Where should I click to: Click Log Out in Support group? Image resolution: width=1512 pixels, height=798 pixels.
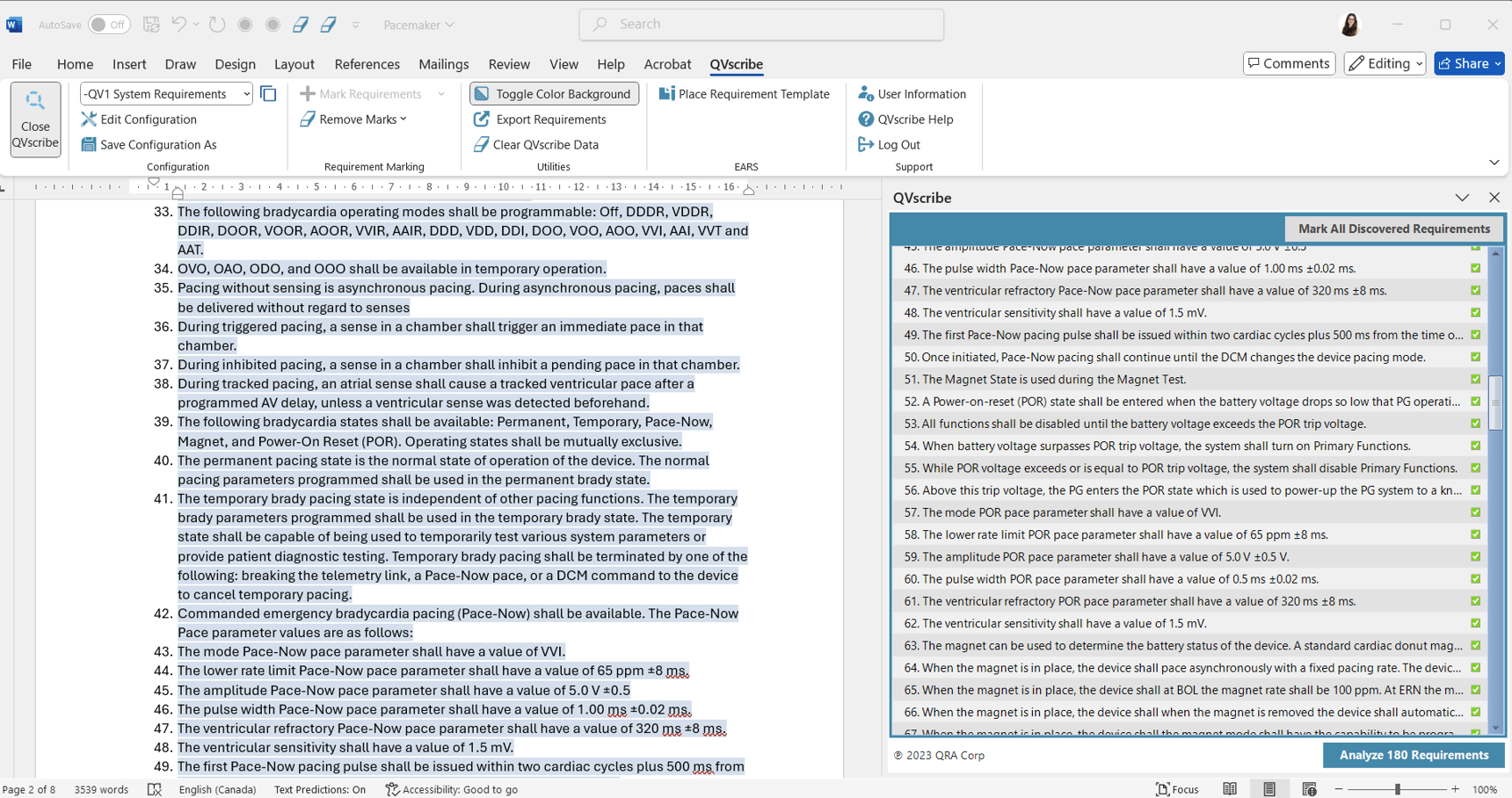(889, 145)
